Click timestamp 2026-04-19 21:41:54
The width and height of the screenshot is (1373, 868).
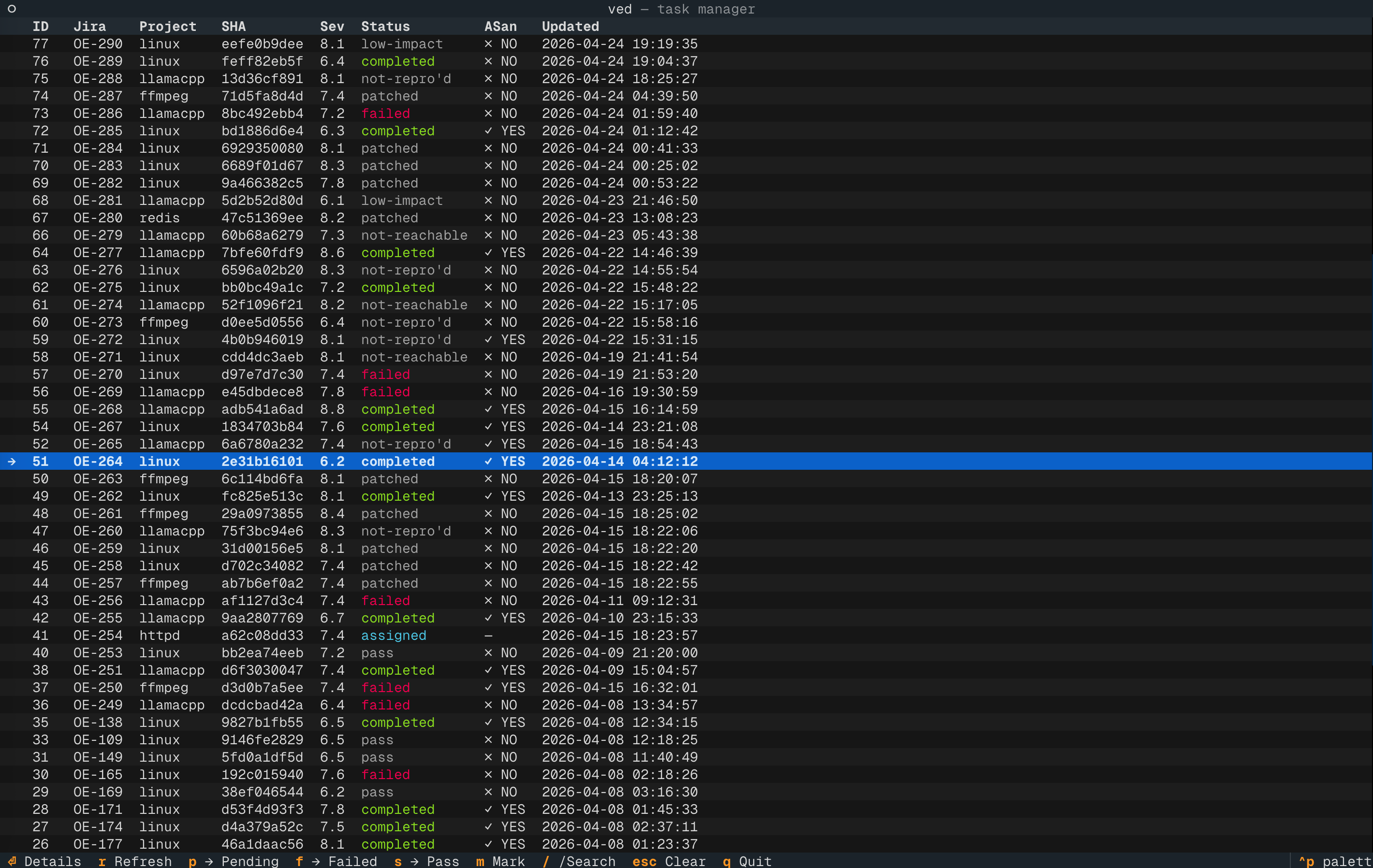pos(620,357)
